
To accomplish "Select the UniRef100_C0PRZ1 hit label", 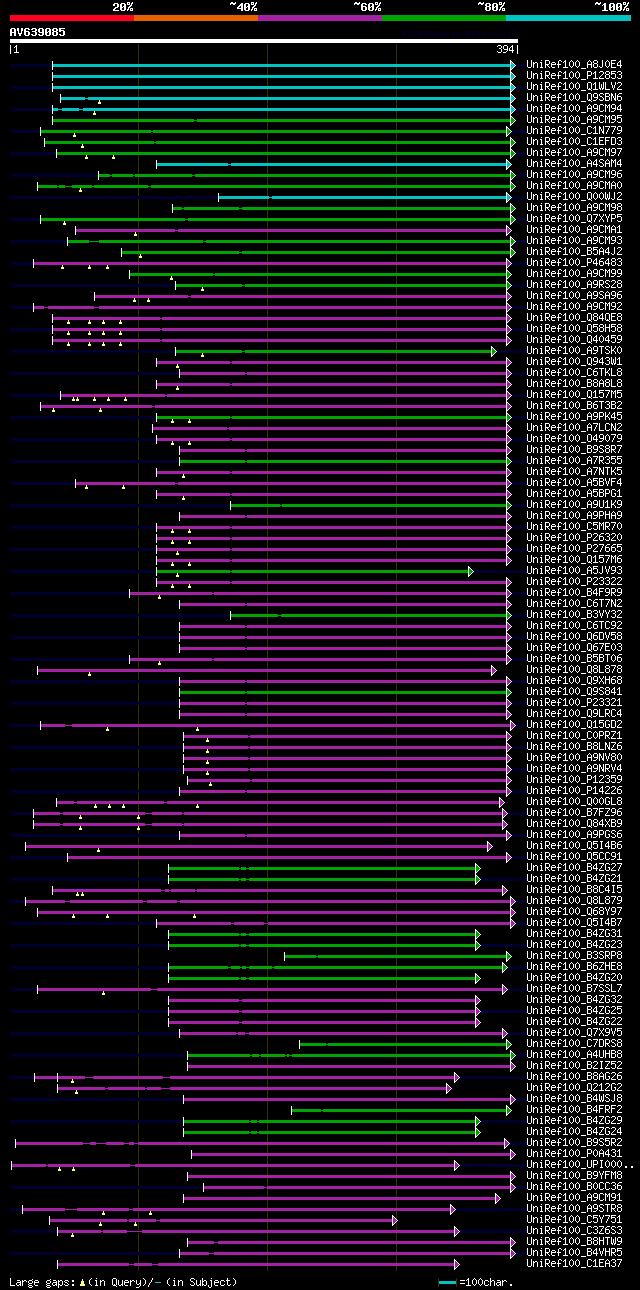I will tap(573, 735).
